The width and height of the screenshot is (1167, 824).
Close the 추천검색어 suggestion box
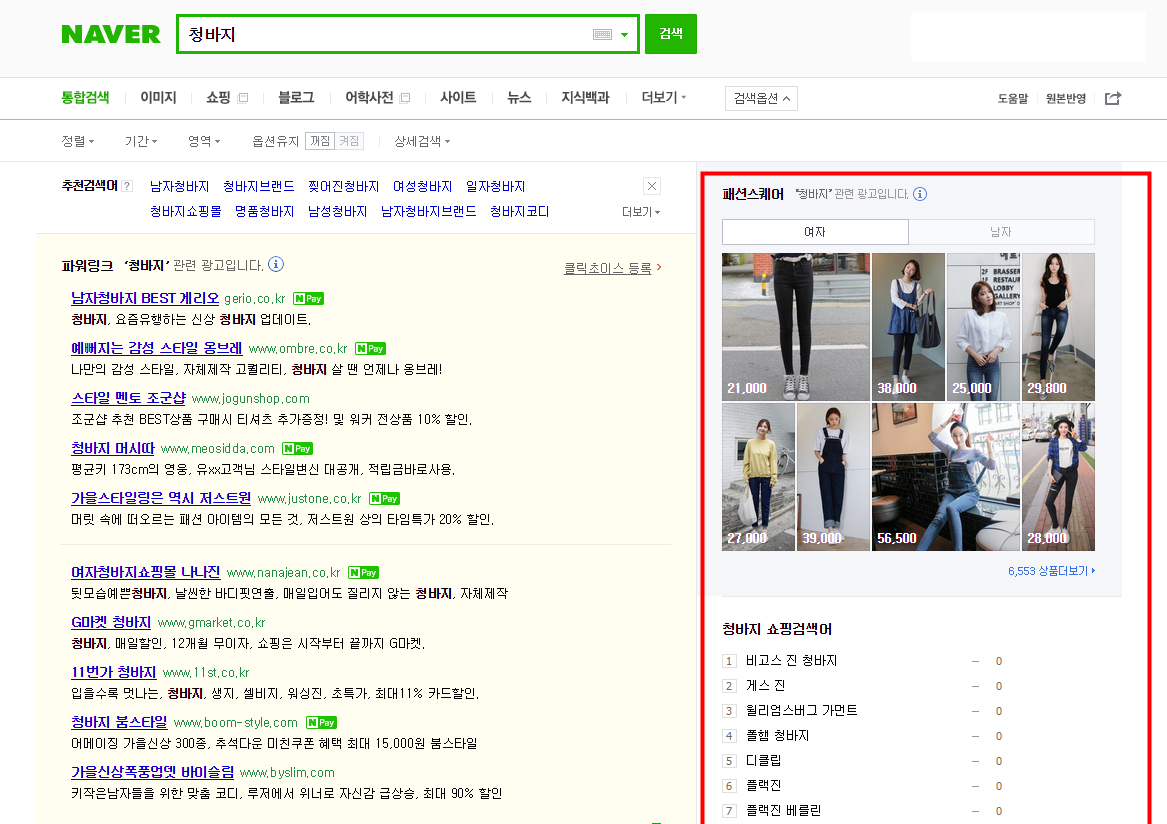[x=652, y=186]
